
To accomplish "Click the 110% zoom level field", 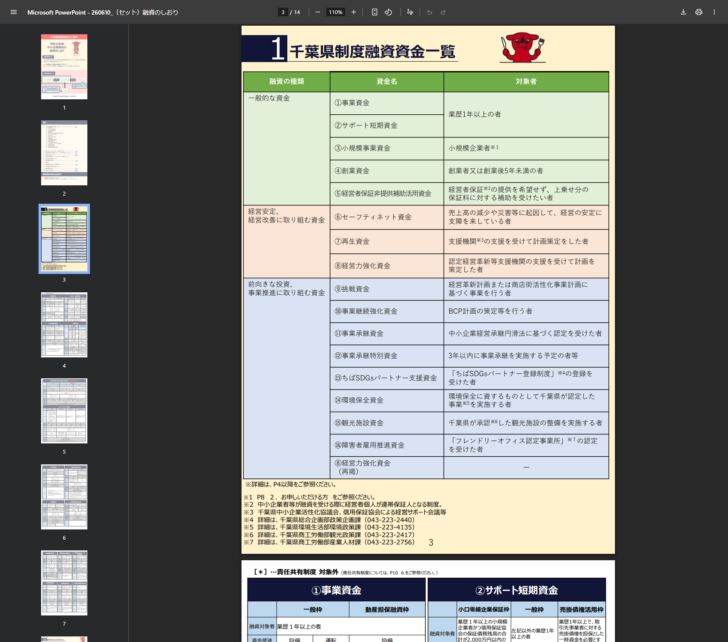I will tap(335, 12).
